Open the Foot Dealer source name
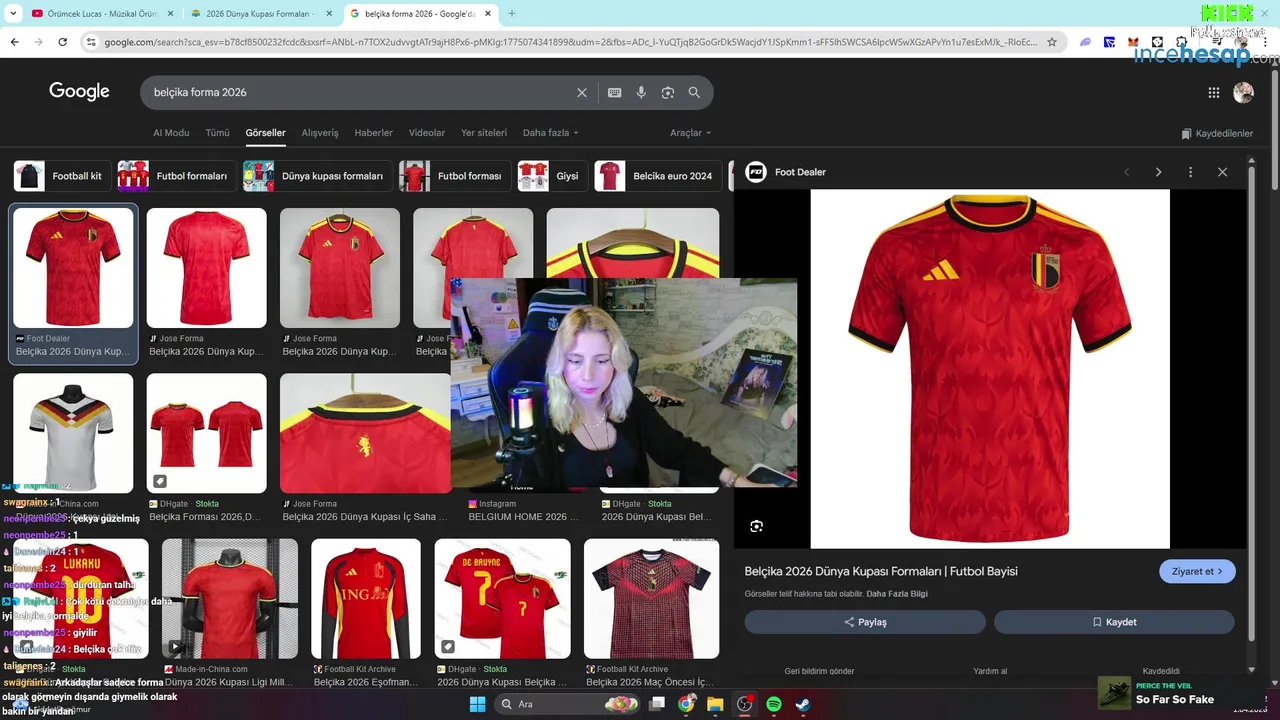The image size is (1280, 720). (x=800, y=172)
